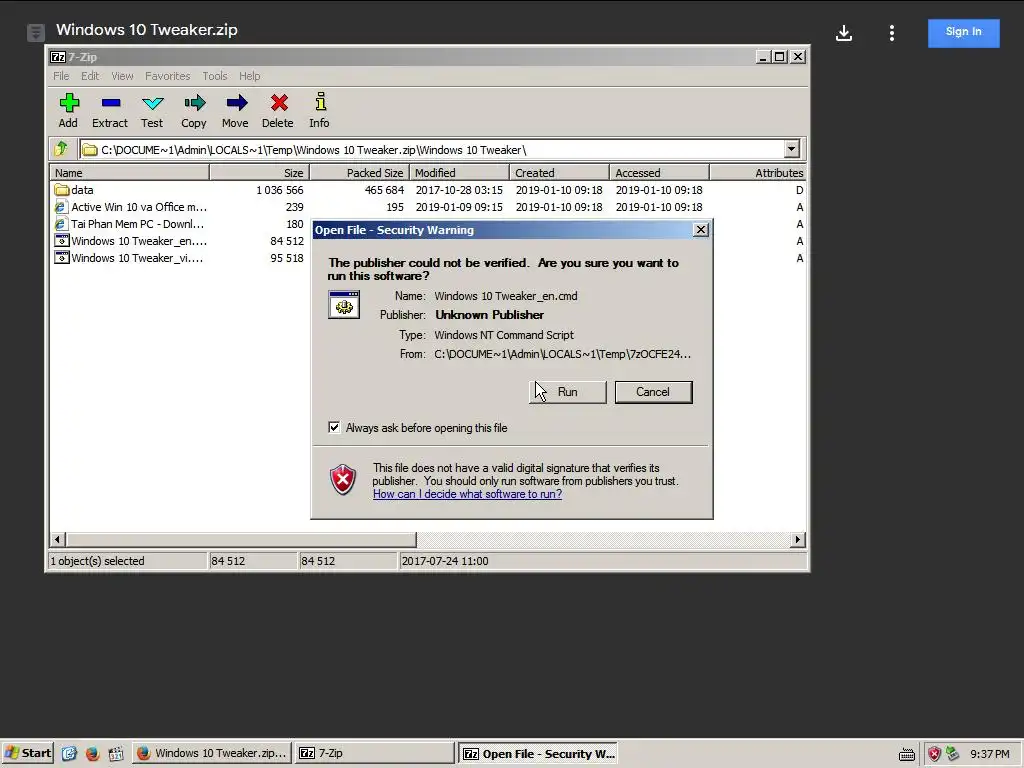Sort by the Created column header
Screen dimensions: 1024x768
(559, 173)
